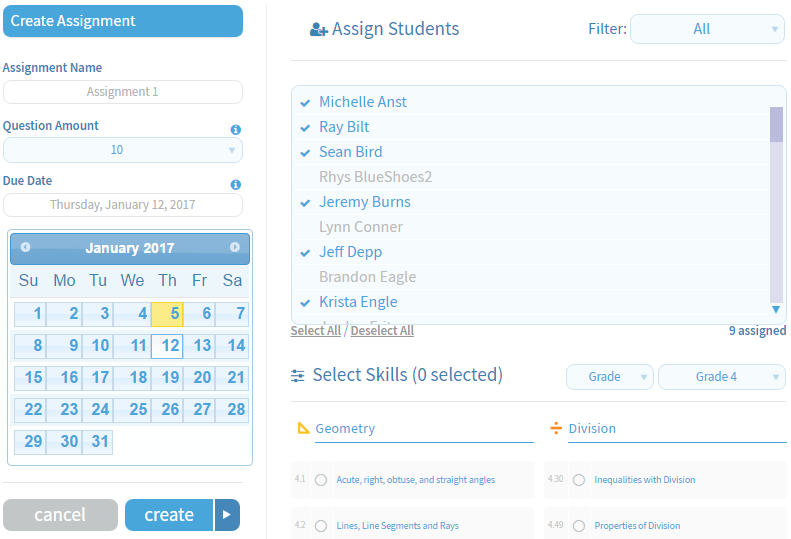Assign student Rhys BlueShoes2

click(x=375, y=177)
